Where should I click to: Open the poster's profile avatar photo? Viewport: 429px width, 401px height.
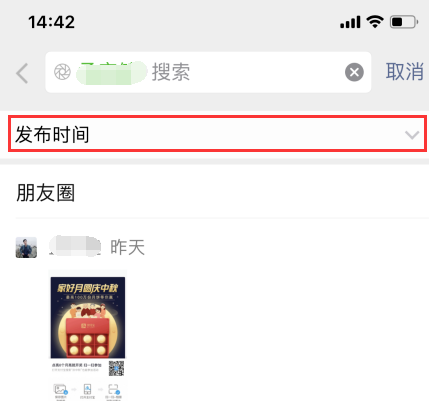click(x=26, y=247)
